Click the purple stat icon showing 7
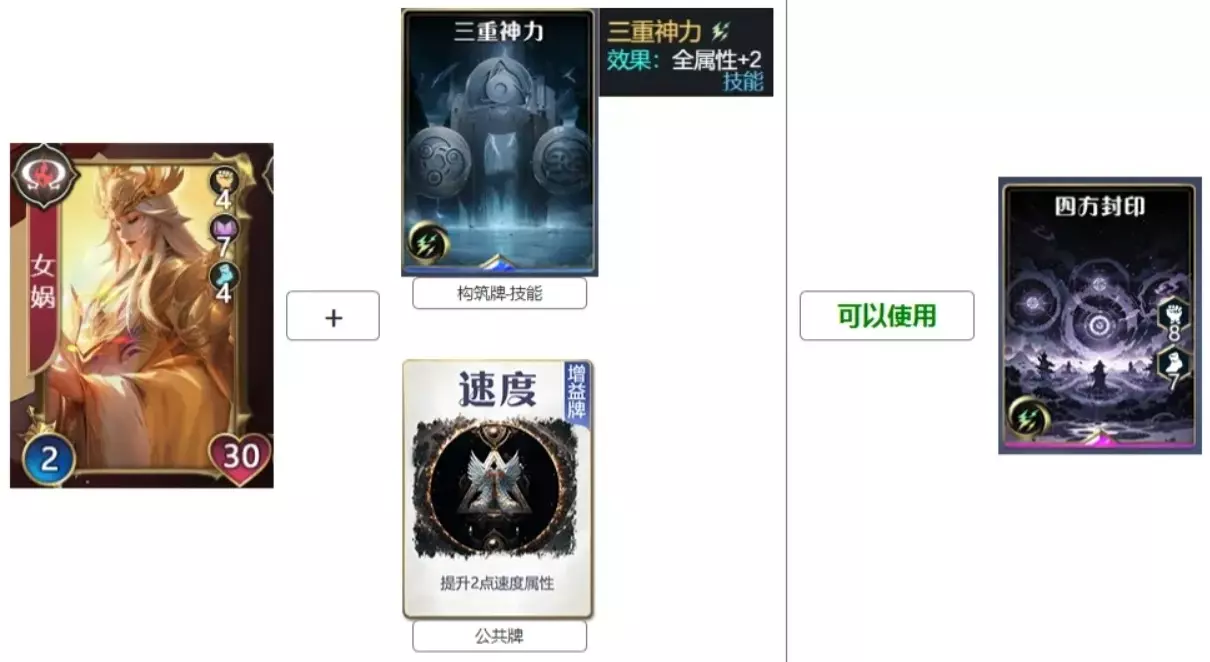 coord(223,231)
